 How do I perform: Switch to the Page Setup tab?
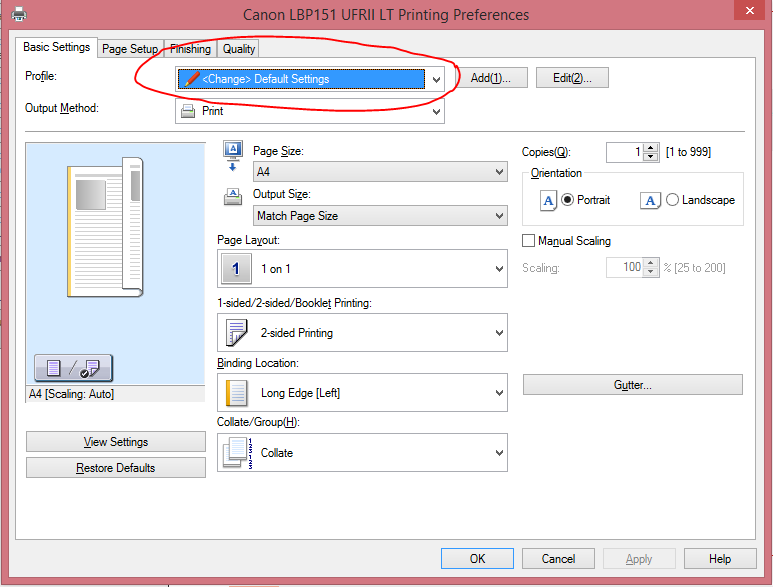[x=130, y=49]
